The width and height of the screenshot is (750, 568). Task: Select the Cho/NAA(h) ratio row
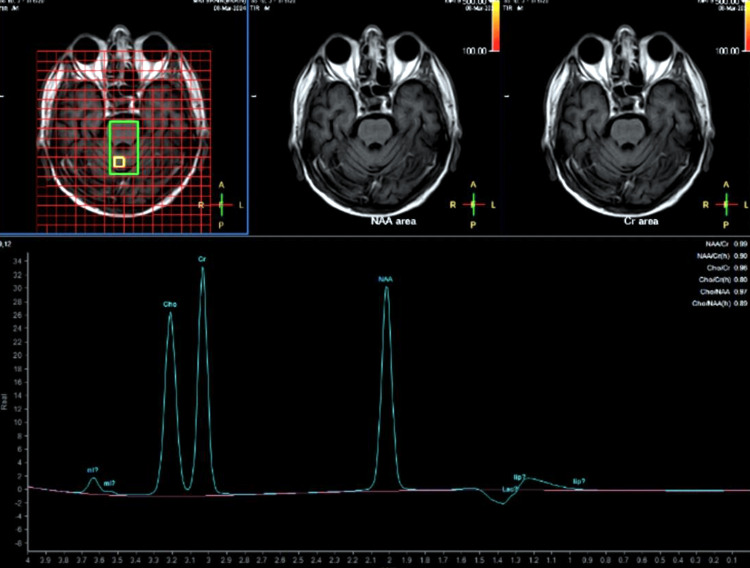720,304
